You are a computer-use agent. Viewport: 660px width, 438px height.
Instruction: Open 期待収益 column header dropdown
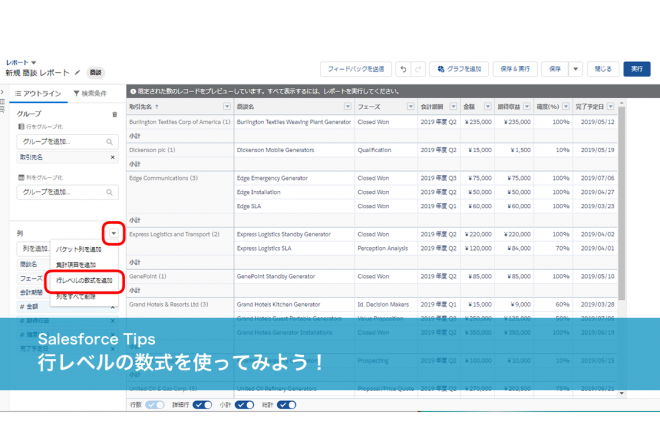point(527,106)
